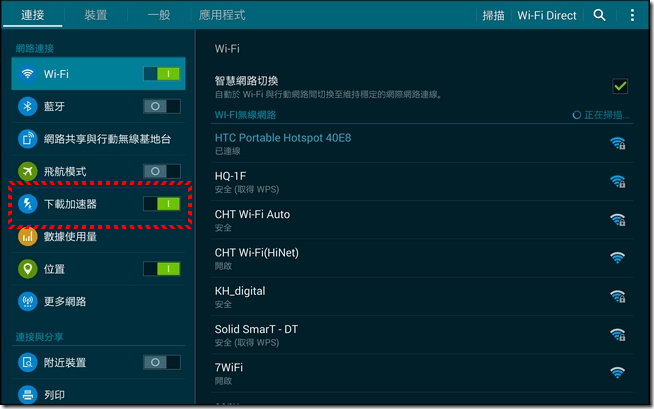Turn off the Wi-Fi switch

coord(161,74)
